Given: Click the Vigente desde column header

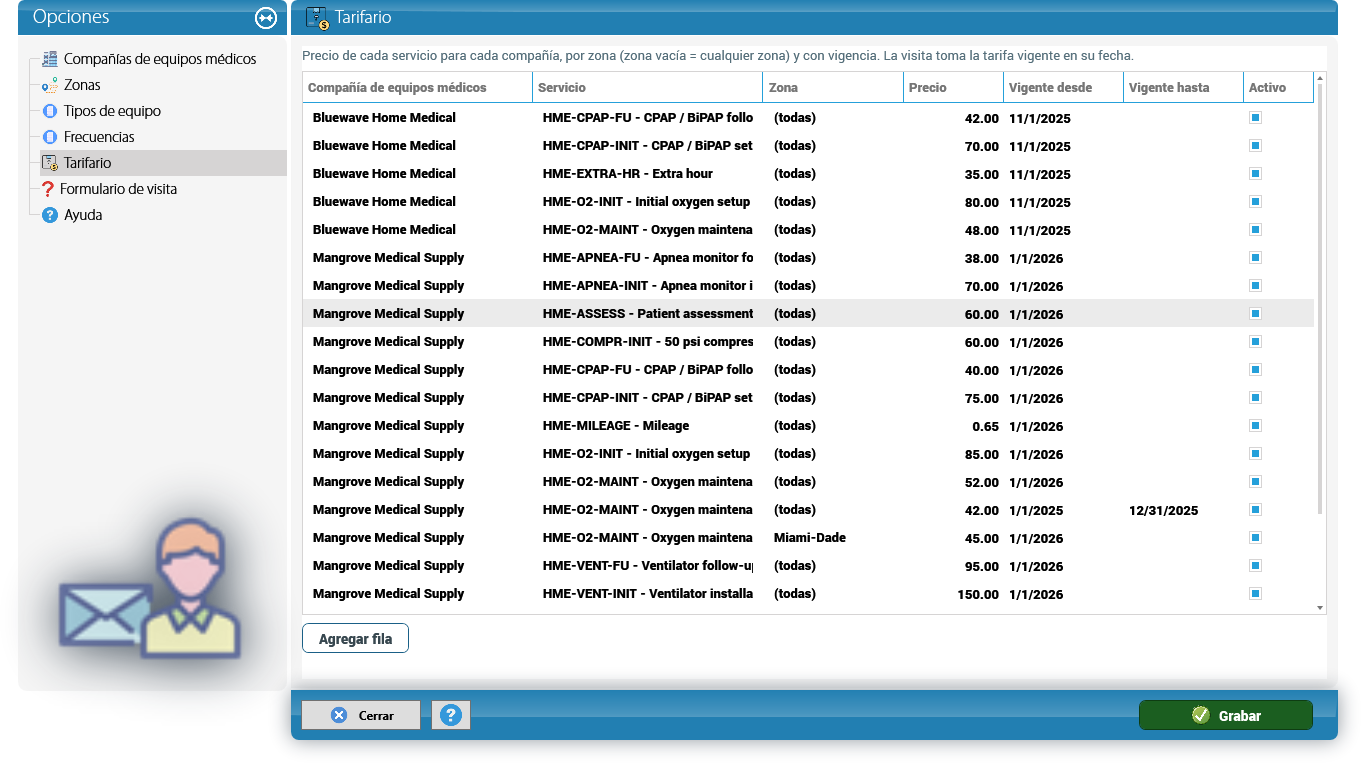Looking at the screenshot, I should [x=1063, y=87].
